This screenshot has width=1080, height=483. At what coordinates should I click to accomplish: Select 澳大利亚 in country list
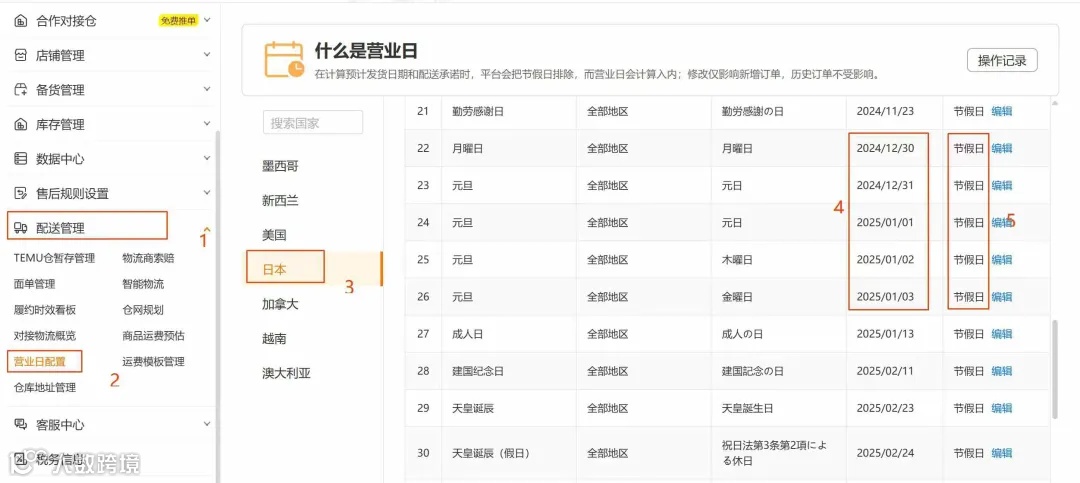coord(287,373)
